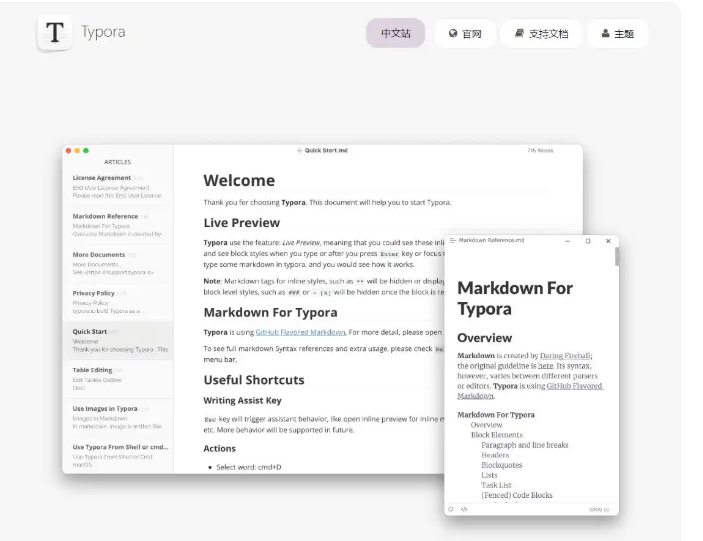Click the scrollbar thumb in Markdown Reference window
This screenshot has height=541, width=703.
(617, 256)
